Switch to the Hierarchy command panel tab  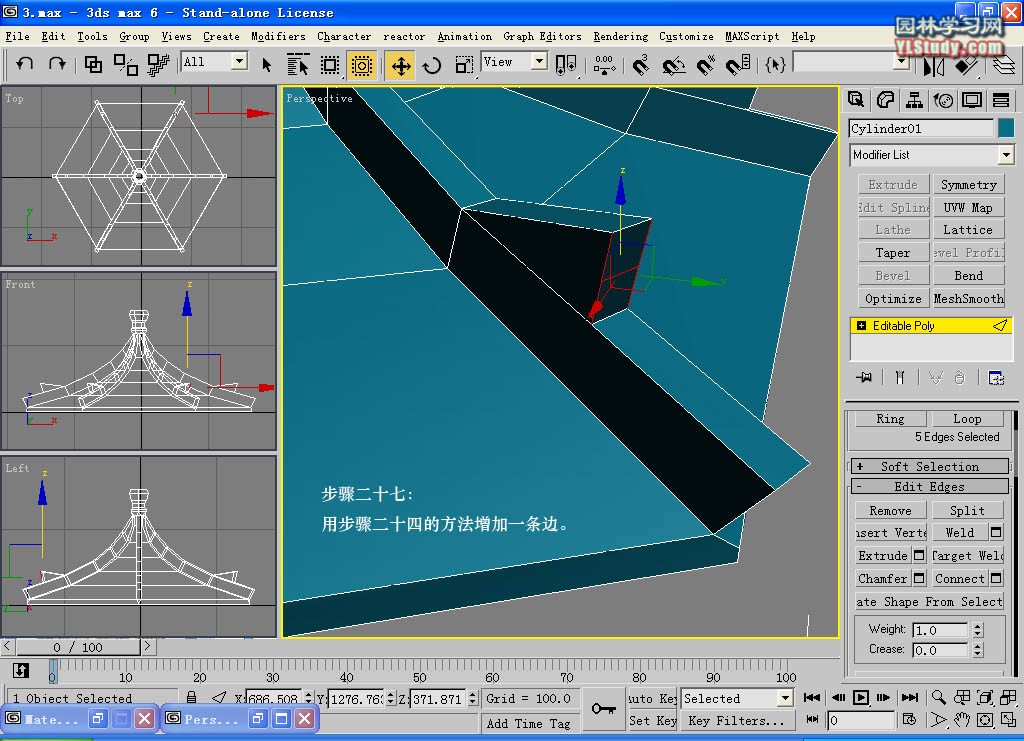(x=914, y=100)
